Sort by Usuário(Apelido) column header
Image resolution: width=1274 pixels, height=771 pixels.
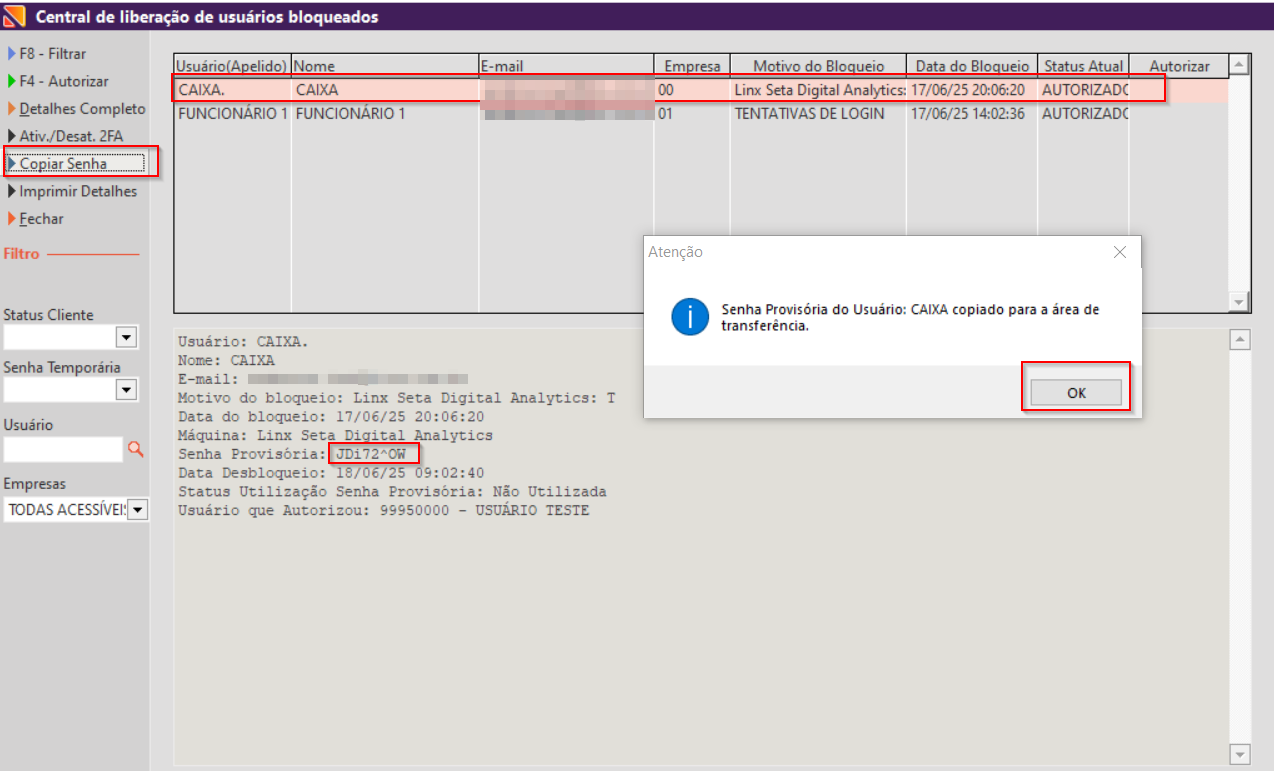coord(233,66)
